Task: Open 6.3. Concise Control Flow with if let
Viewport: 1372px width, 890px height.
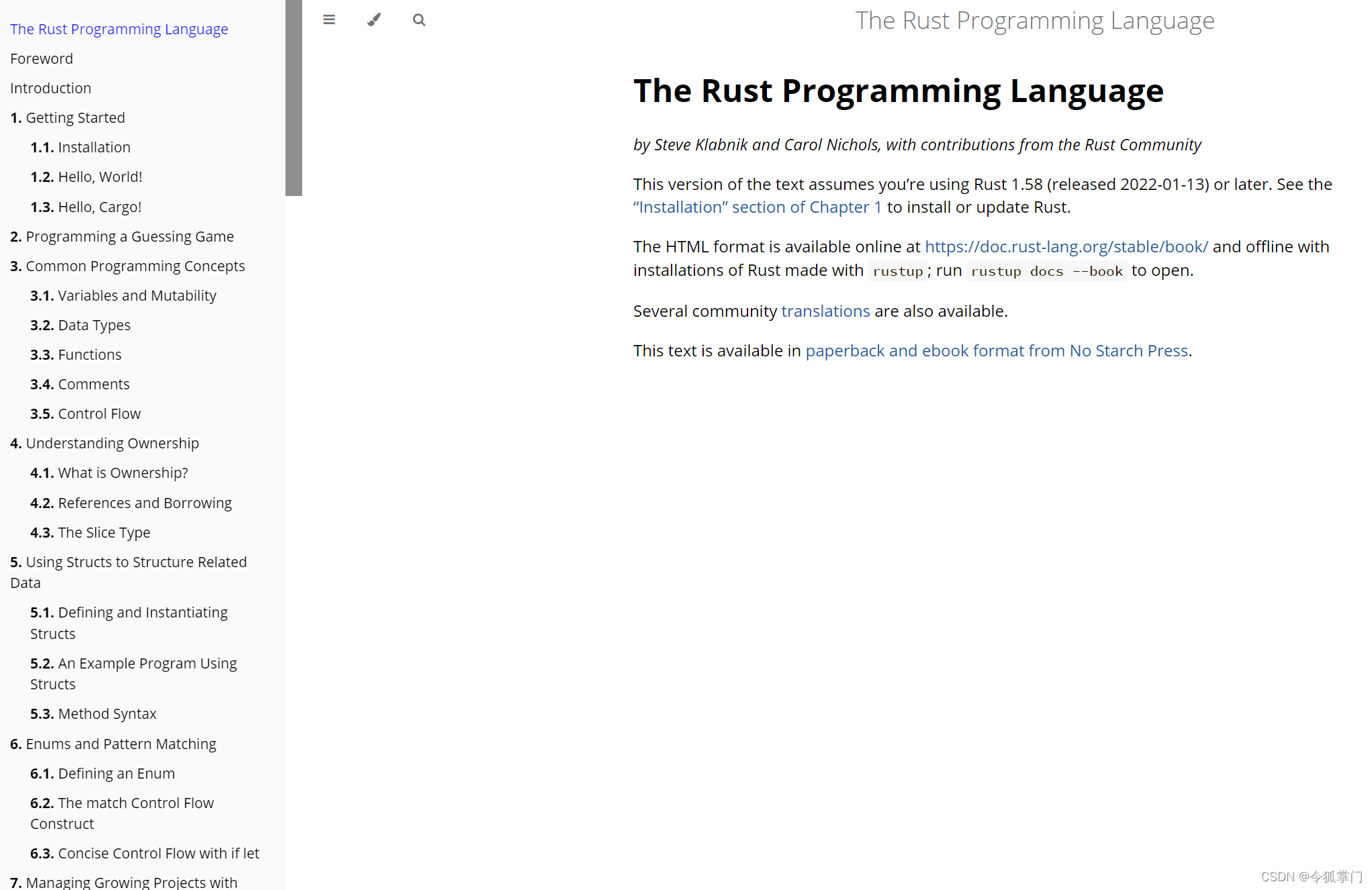Action: [144, 853]
